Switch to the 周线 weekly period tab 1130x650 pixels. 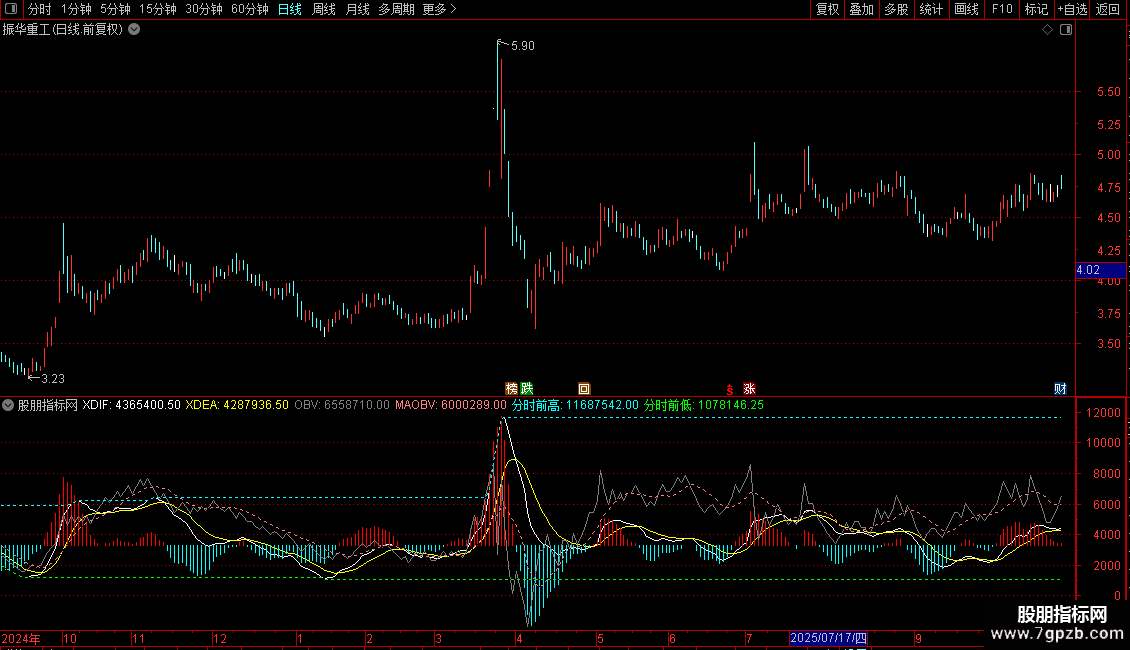coord(324,9)
